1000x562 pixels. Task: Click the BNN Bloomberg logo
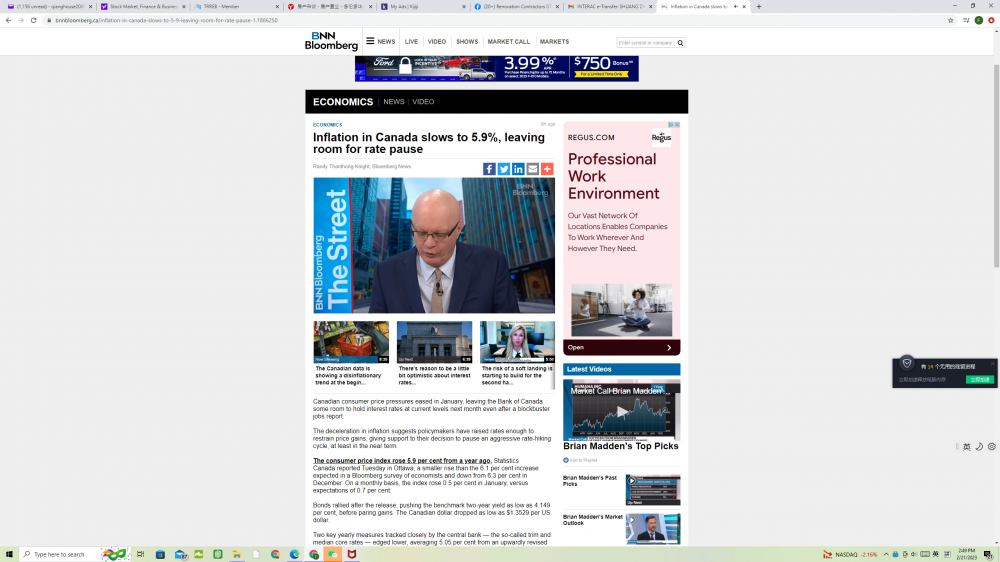331,41
